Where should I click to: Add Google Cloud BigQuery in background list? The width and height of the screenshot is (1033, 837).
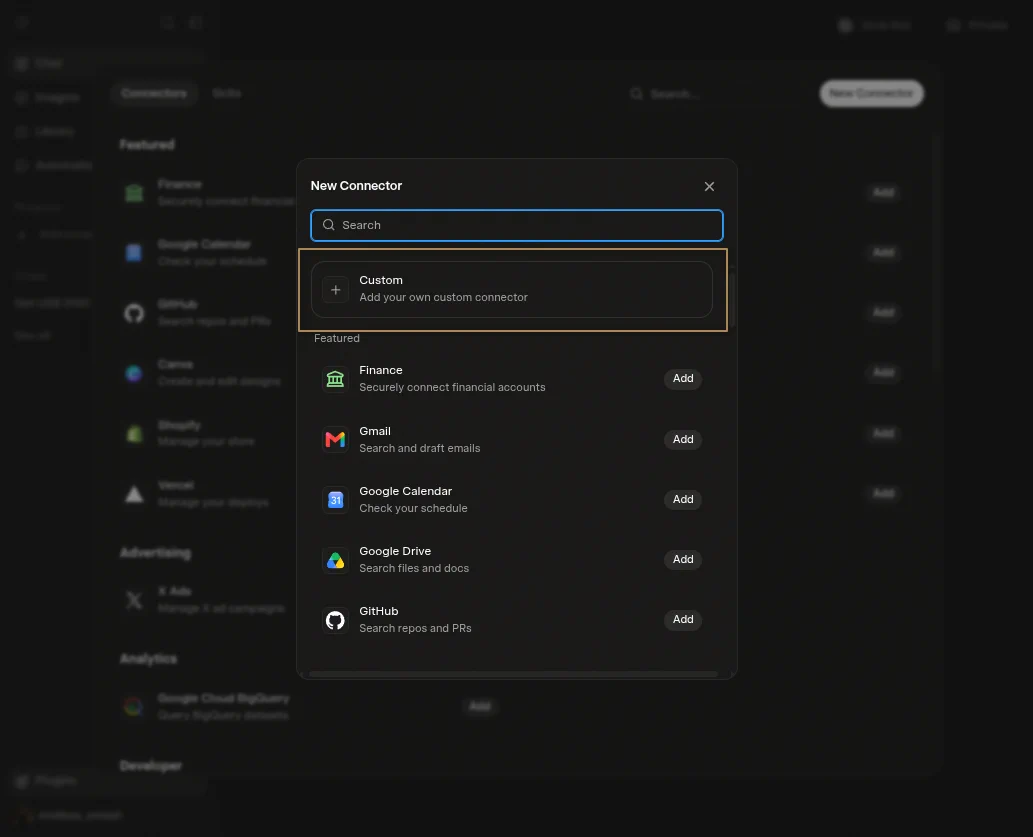click(480, 707)
